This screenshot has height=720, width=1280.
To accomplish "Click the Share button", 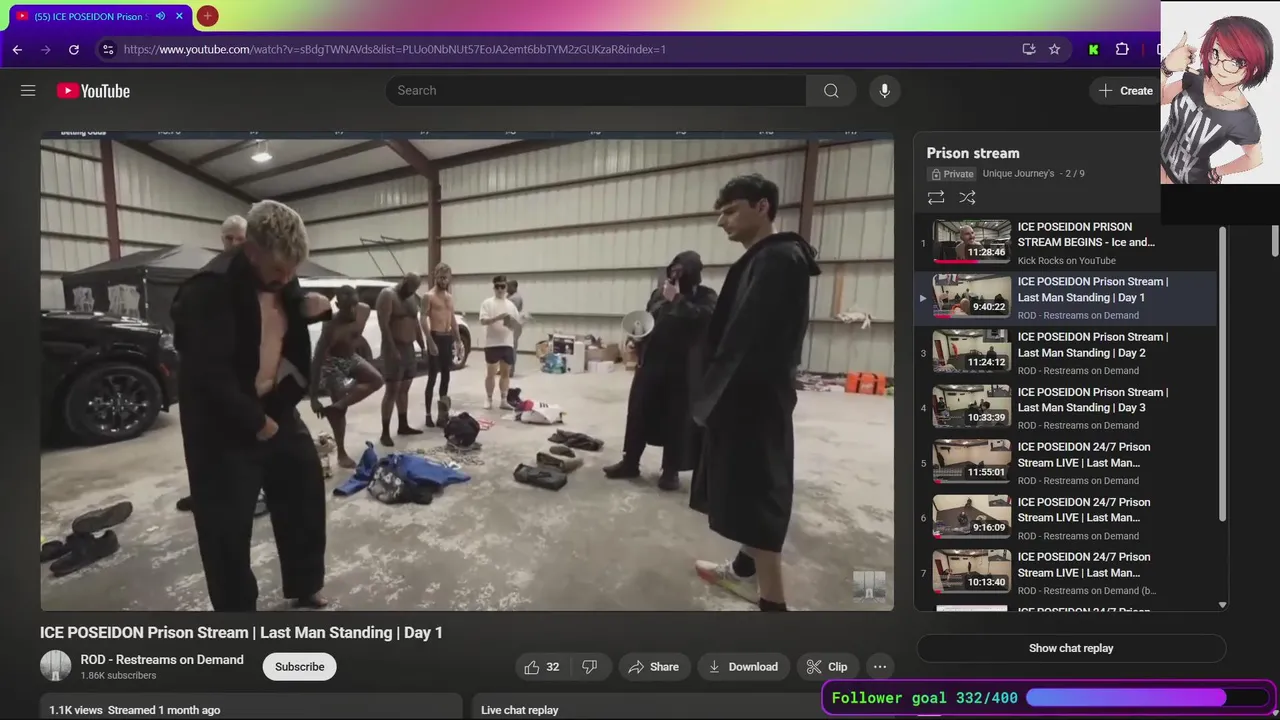I will [654, 667].
